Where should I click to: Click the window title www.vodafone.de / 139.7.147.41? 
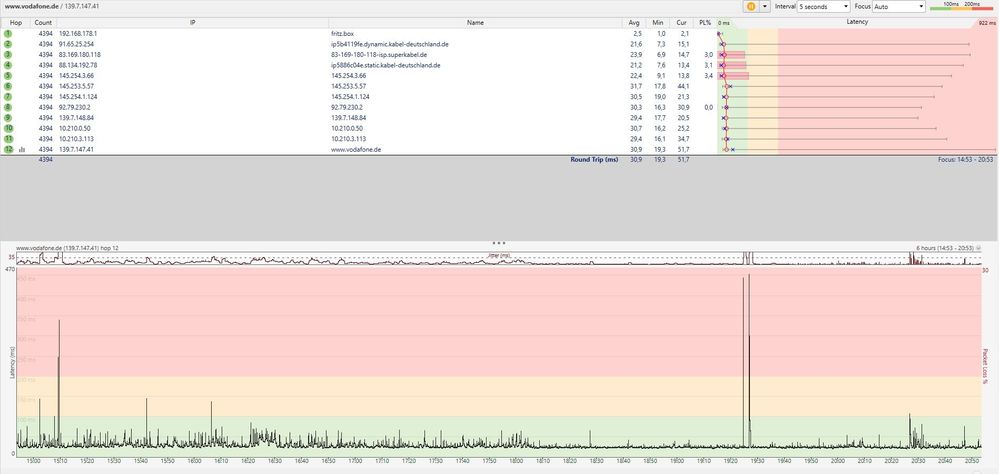[52, 6]
